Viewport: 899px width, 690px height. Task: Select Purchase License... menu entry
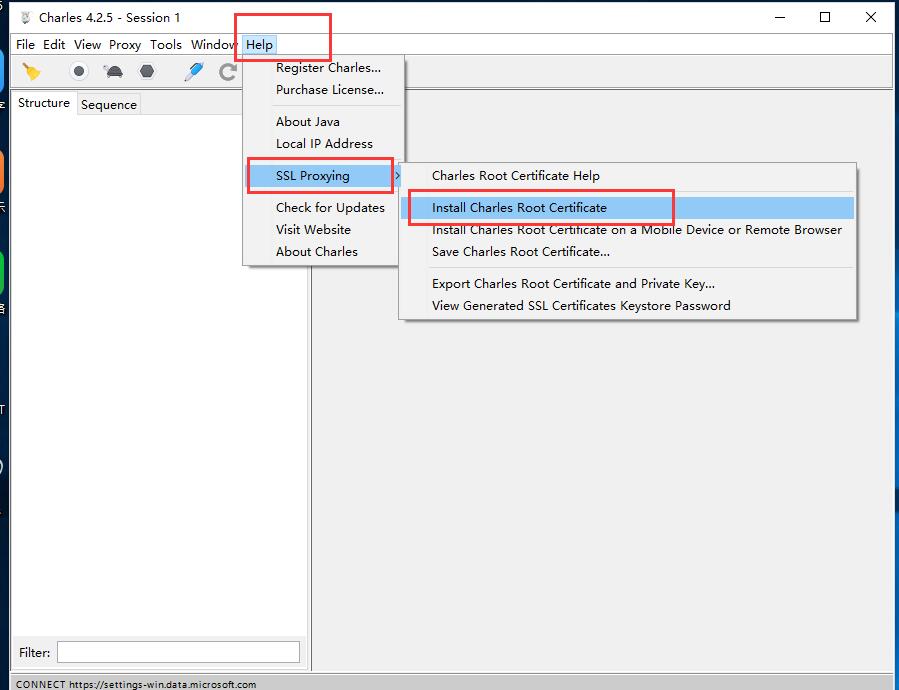(330, 89)
